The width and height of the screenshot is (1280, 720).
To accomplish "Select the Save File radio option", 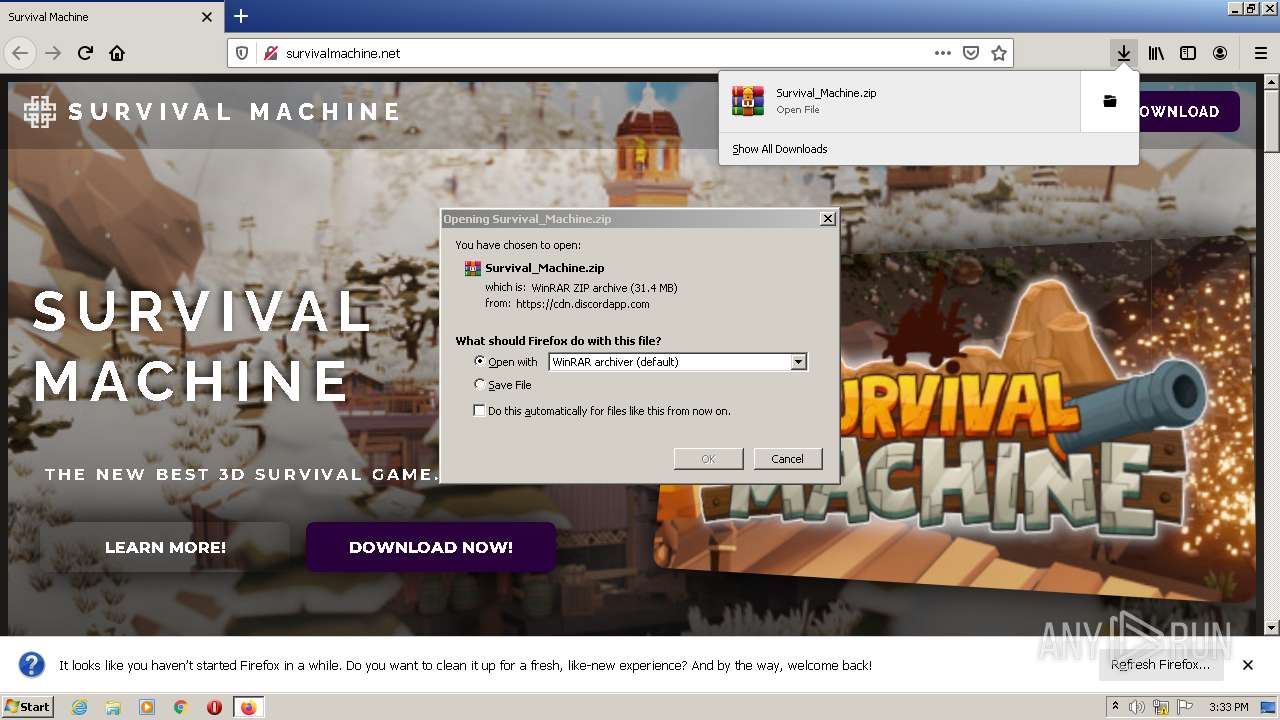I will point(480,385).
